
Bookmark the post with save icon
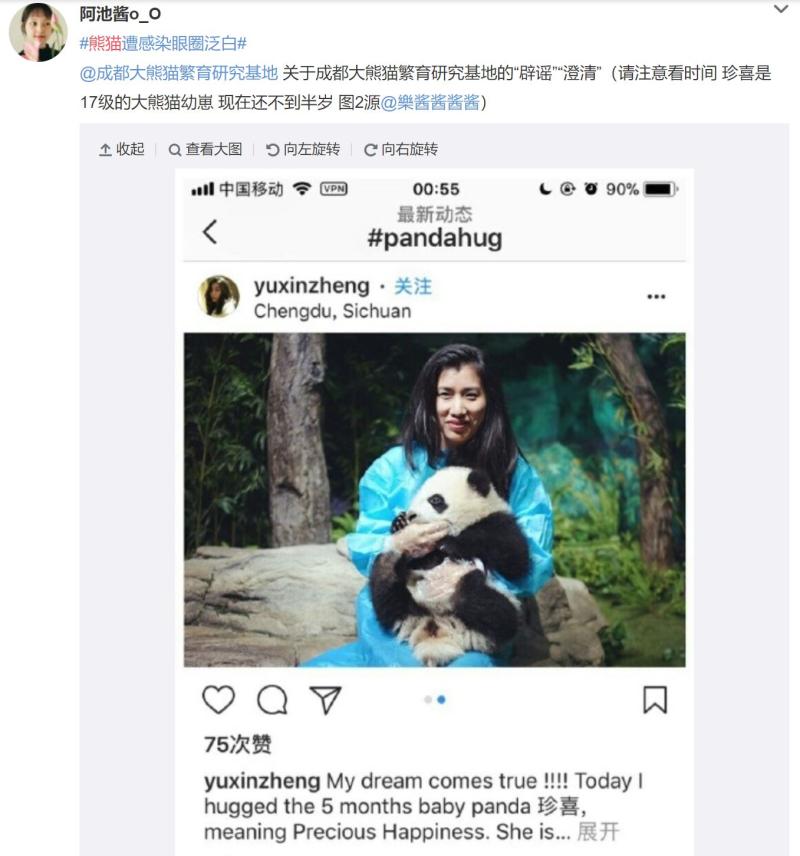(655, 700)
